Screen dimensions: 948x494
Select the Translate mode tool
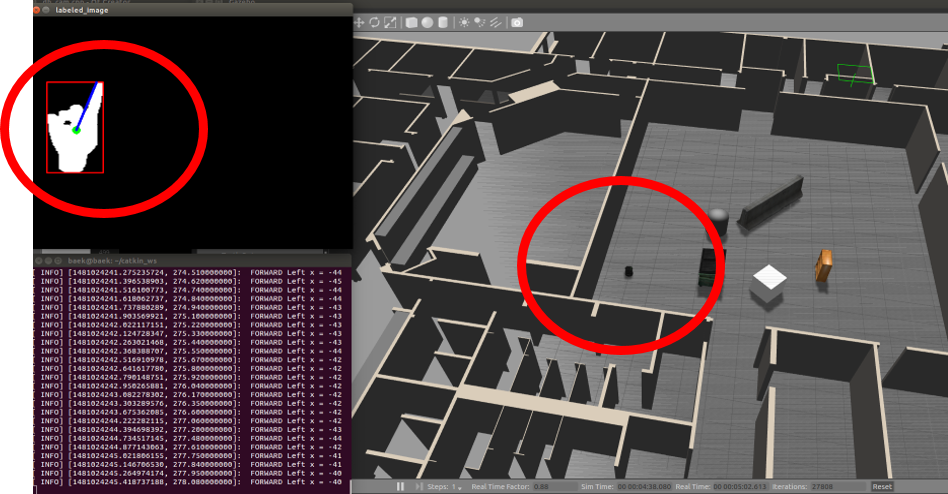359,22
